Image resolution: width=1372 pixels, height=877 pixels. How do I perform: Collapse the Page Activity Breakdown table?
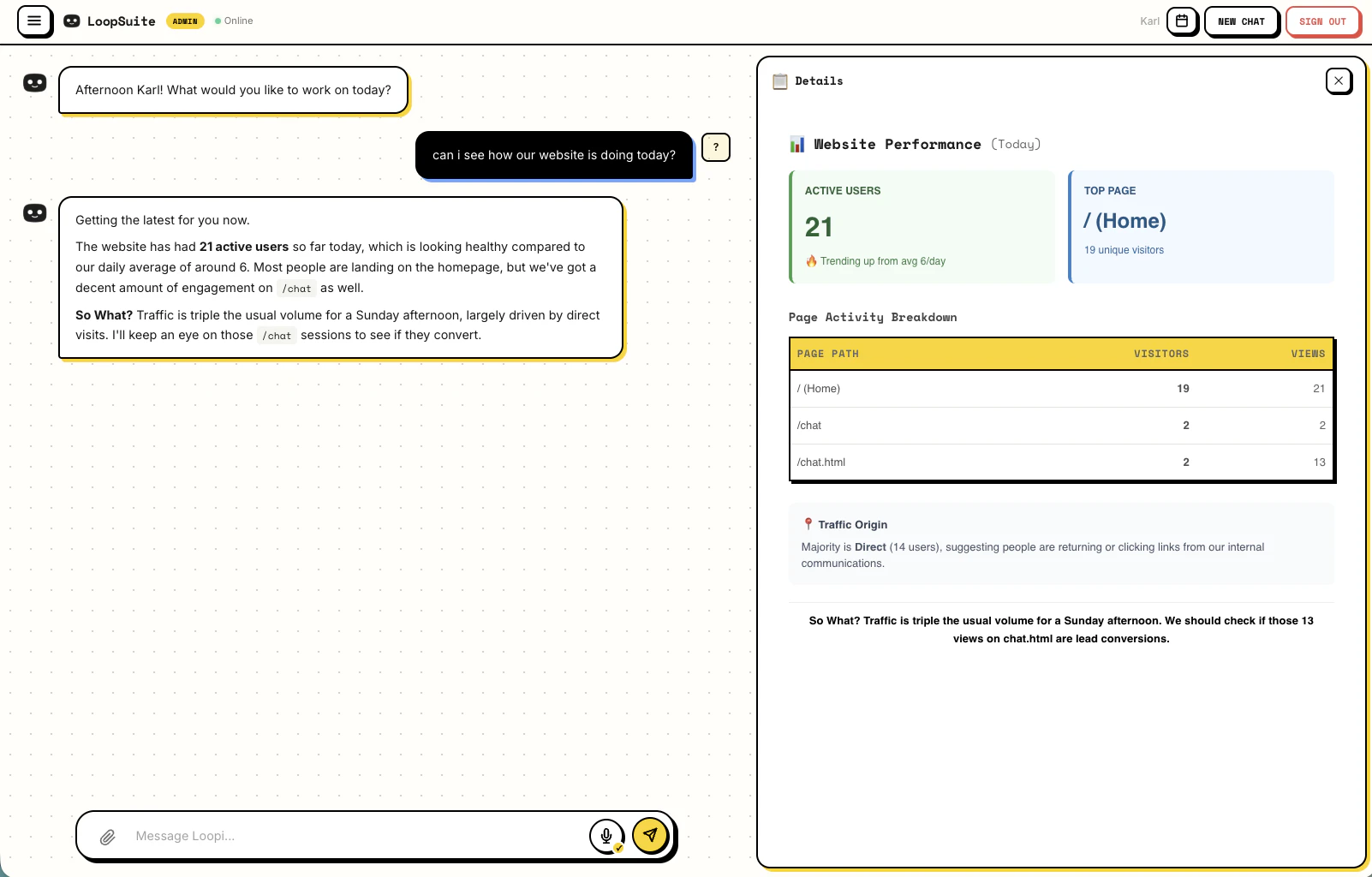point(872,317)
